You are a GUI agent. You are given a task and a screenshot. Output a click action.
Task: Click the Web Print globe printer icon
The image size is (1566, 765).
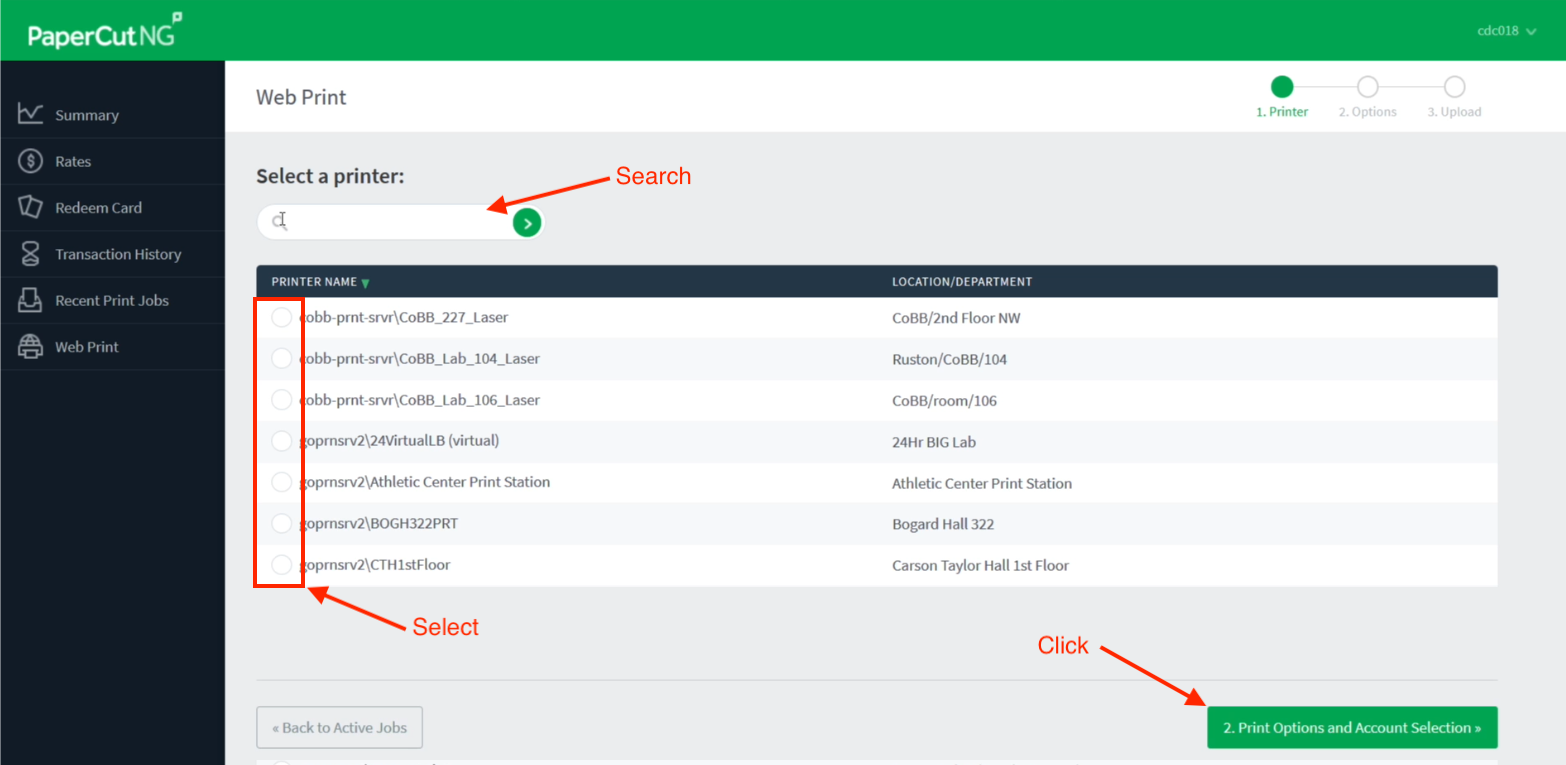[x=30, y=347]
